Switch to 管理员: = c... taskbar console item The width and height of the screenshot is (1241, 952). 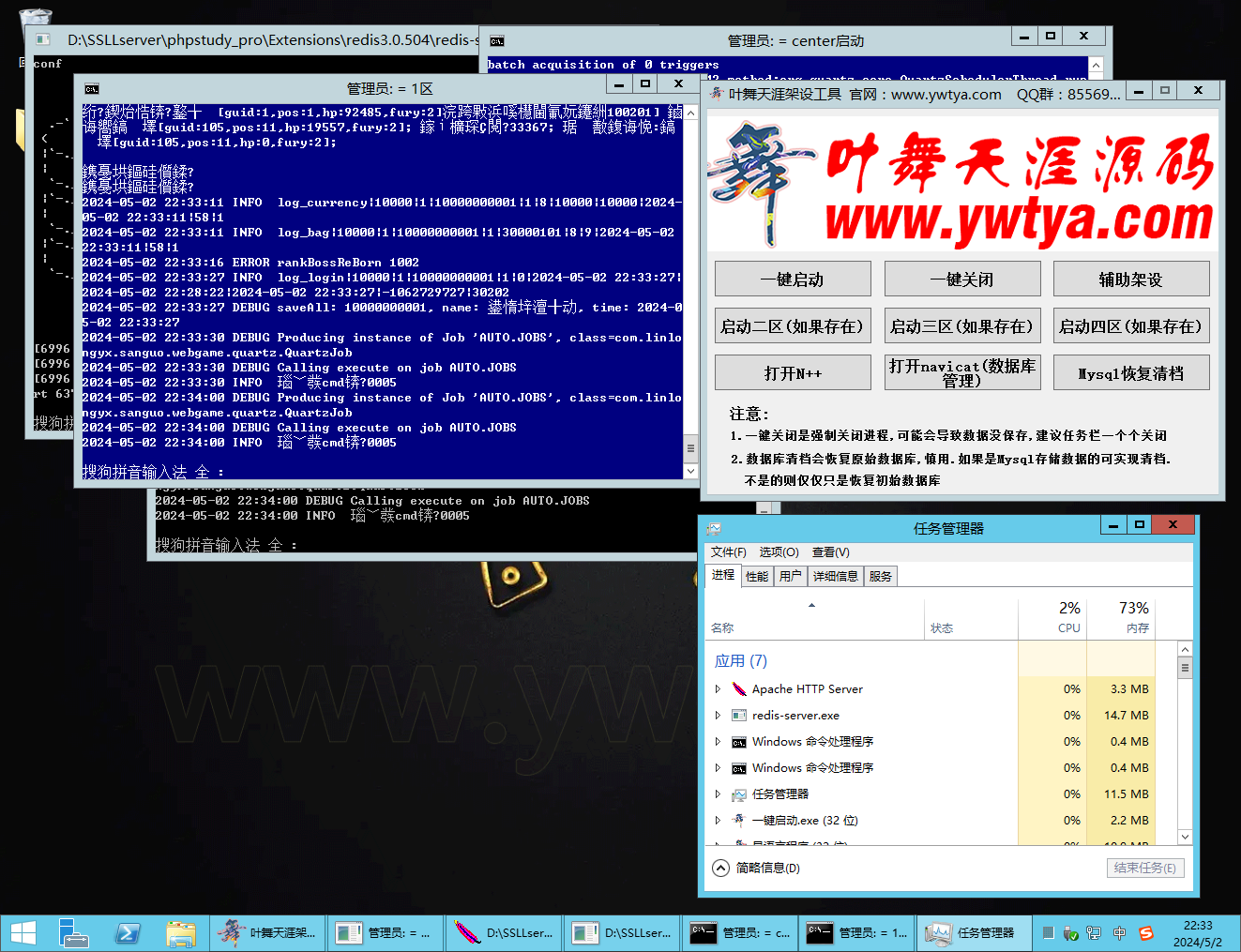point(740,933)
